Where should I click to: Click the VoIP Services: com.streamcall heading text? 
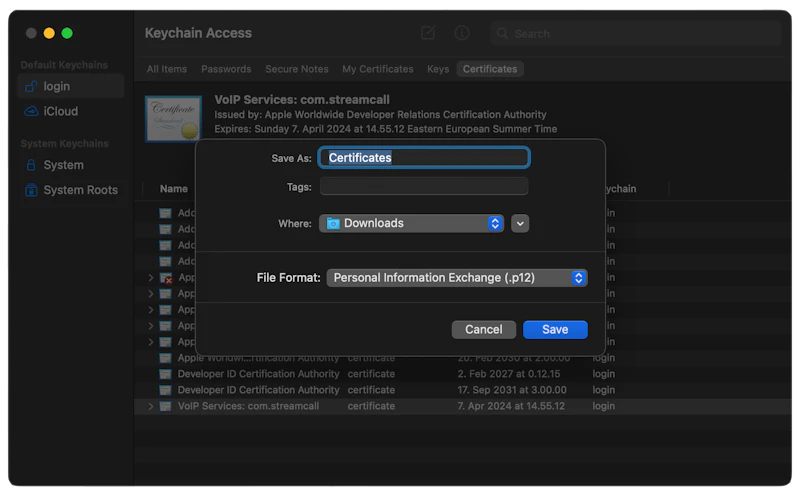coord(302,100)
